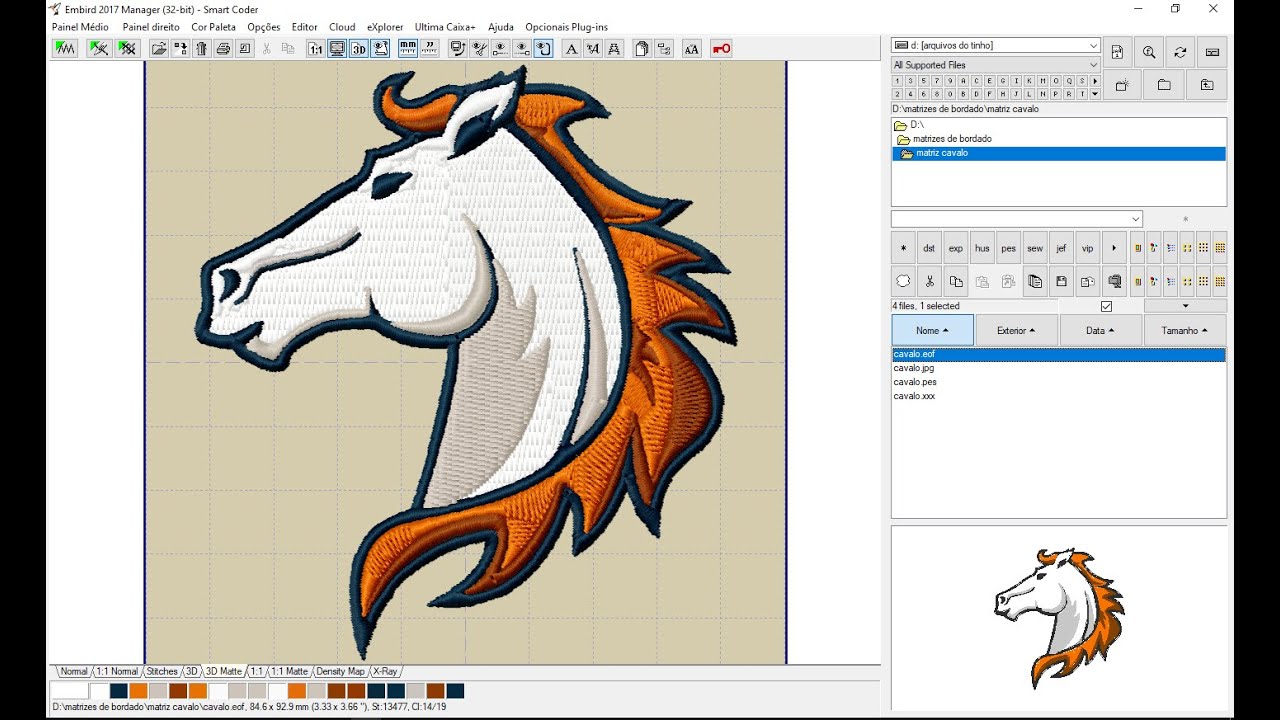Click the plain letter A text icon
1280x720 pixels.
pyautogui.click(x=571, y=48)
